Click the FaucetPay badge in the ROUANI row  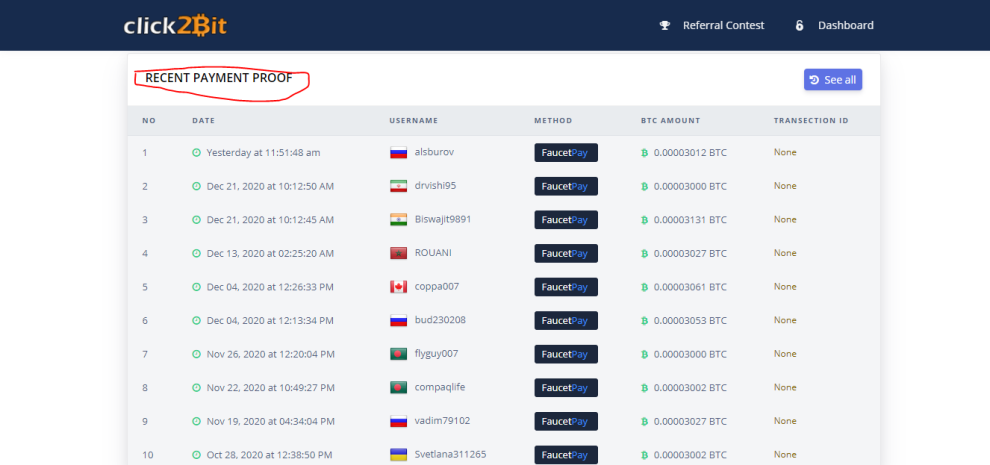pyautogui.click(x=566, y=253)
